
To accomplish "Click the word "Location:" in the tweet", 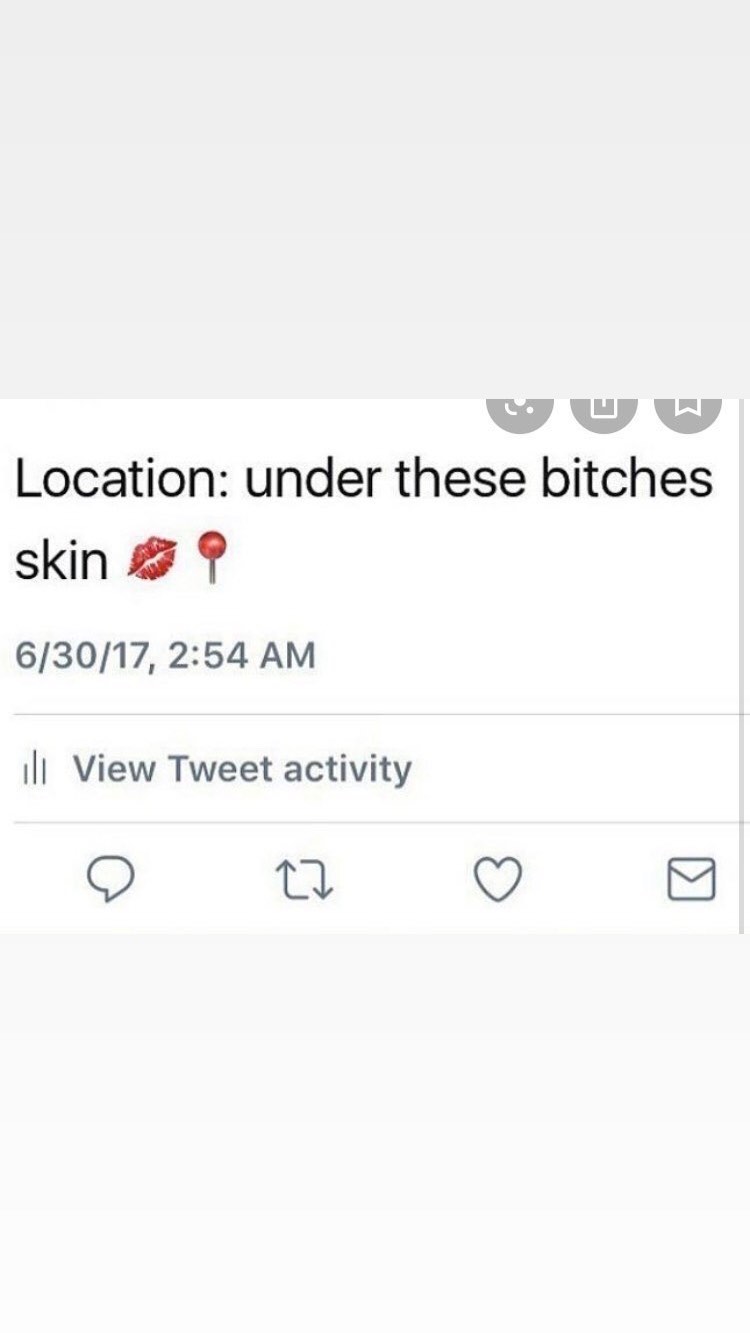I will (x=122, y=479).
